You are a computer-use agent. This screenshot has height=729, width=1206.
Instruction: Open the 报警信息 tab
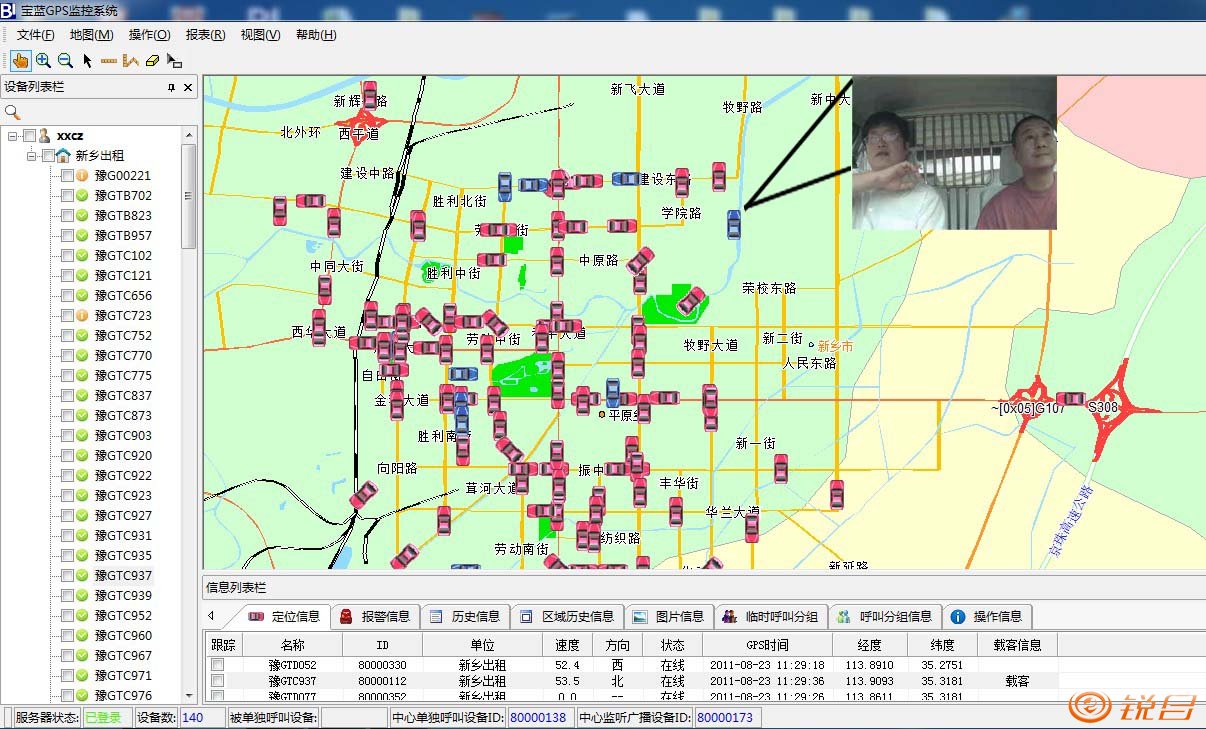click(x=374, y=616)
